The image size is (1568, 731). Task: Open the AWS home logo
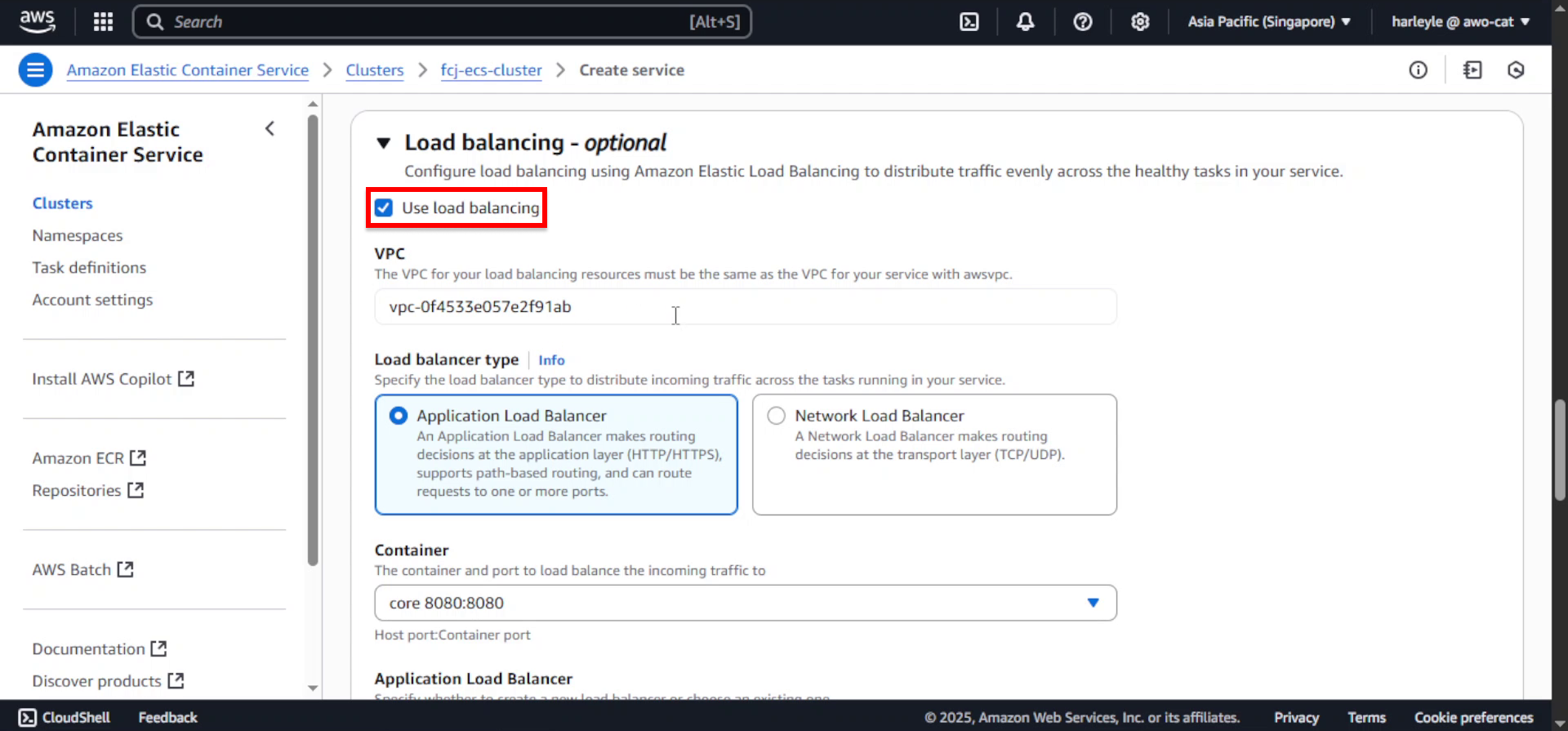(x=37, y=21)
